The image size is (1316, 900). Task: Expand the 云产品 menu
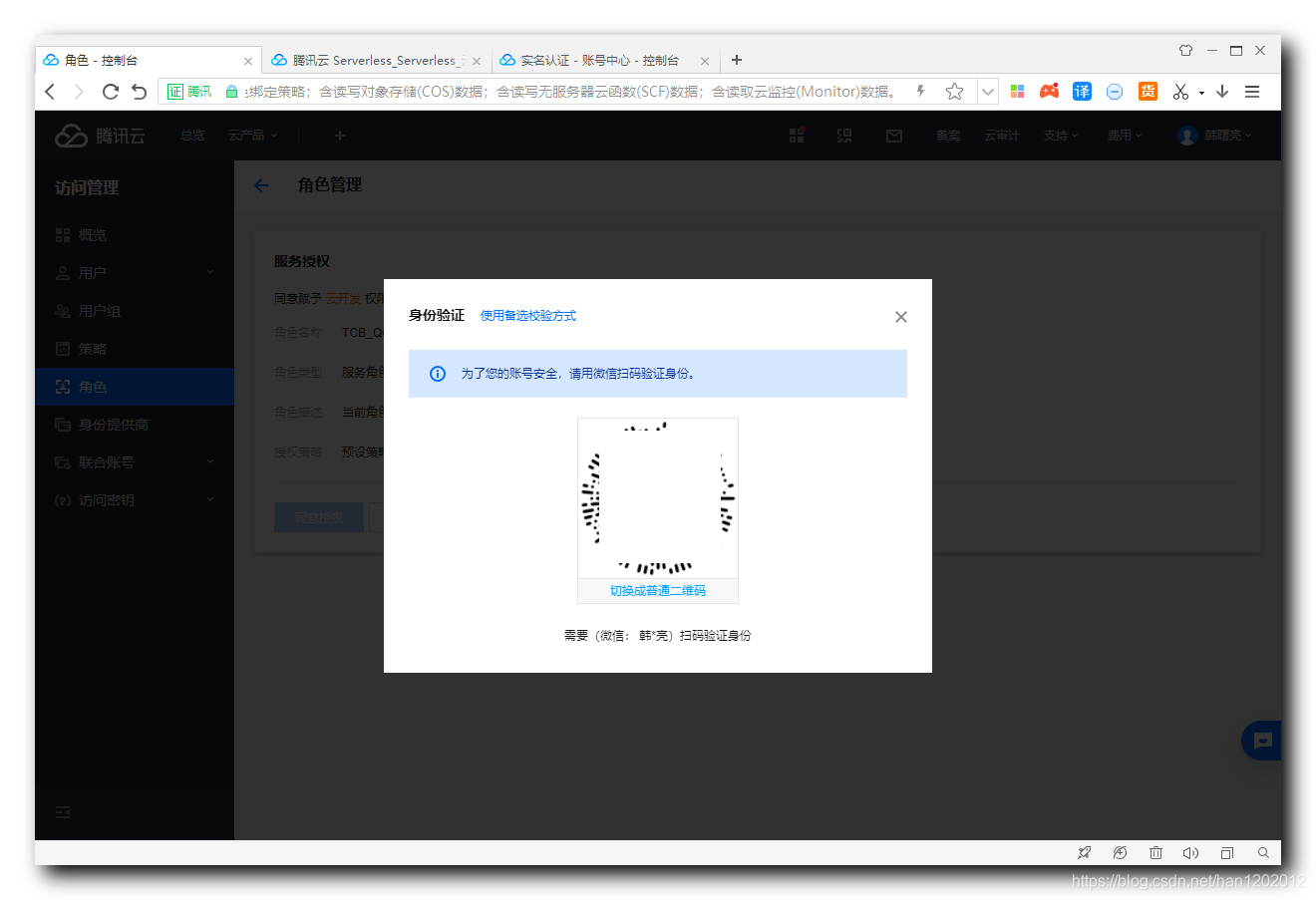252,136
